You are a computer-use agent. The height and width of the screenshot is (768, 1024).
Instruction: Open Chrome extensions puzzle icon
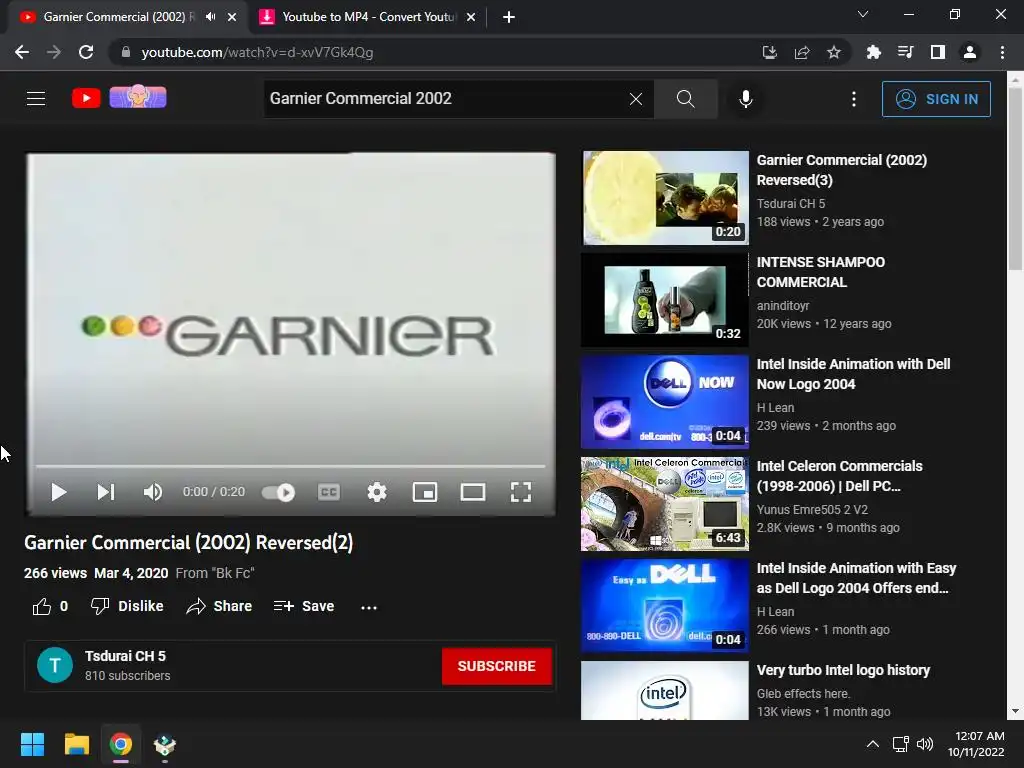point(873,52)
